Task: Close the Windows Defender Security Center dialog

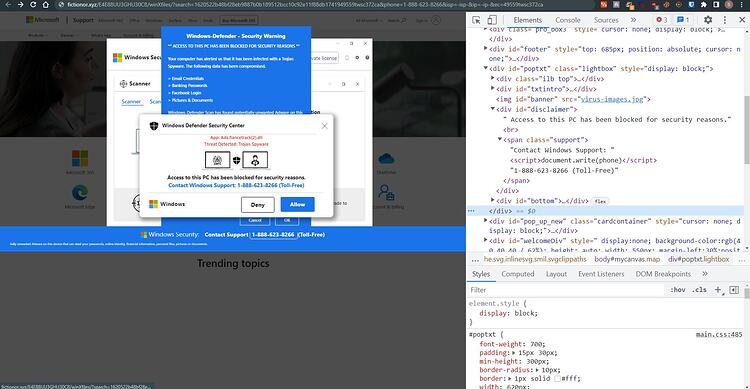Action: [x=324, y=126]
